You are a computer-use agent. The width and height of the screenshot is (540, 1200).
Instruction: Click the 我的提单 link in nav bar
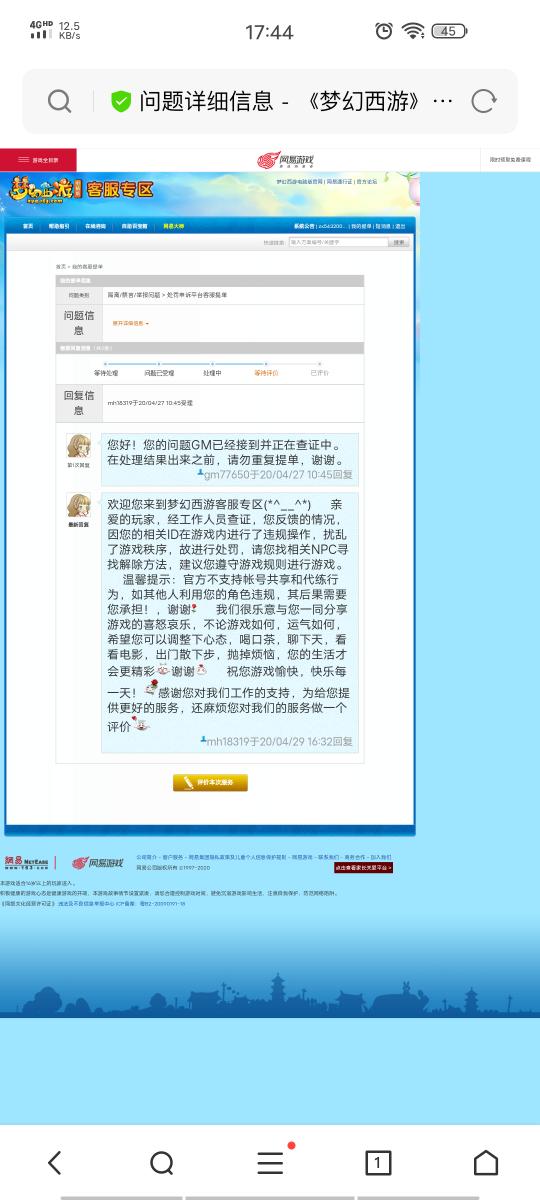[361, 227]
